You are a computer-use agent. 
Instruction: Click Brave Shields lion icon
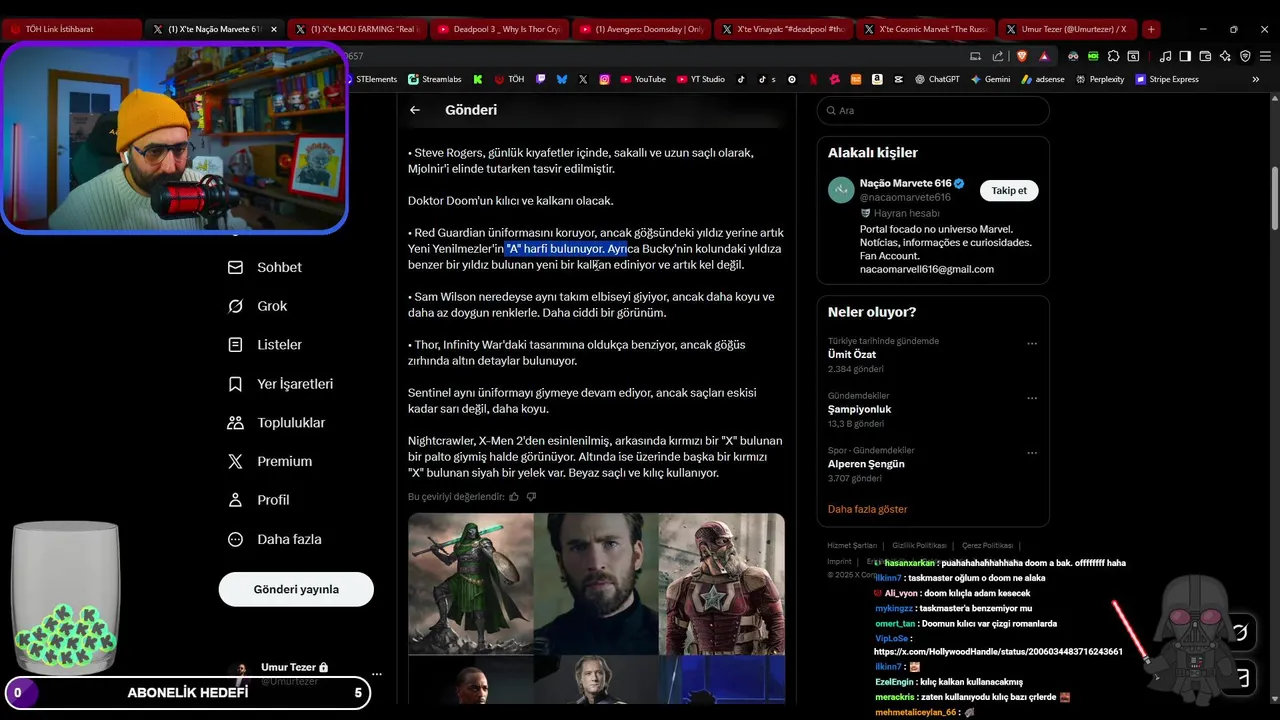point(1022,56)
